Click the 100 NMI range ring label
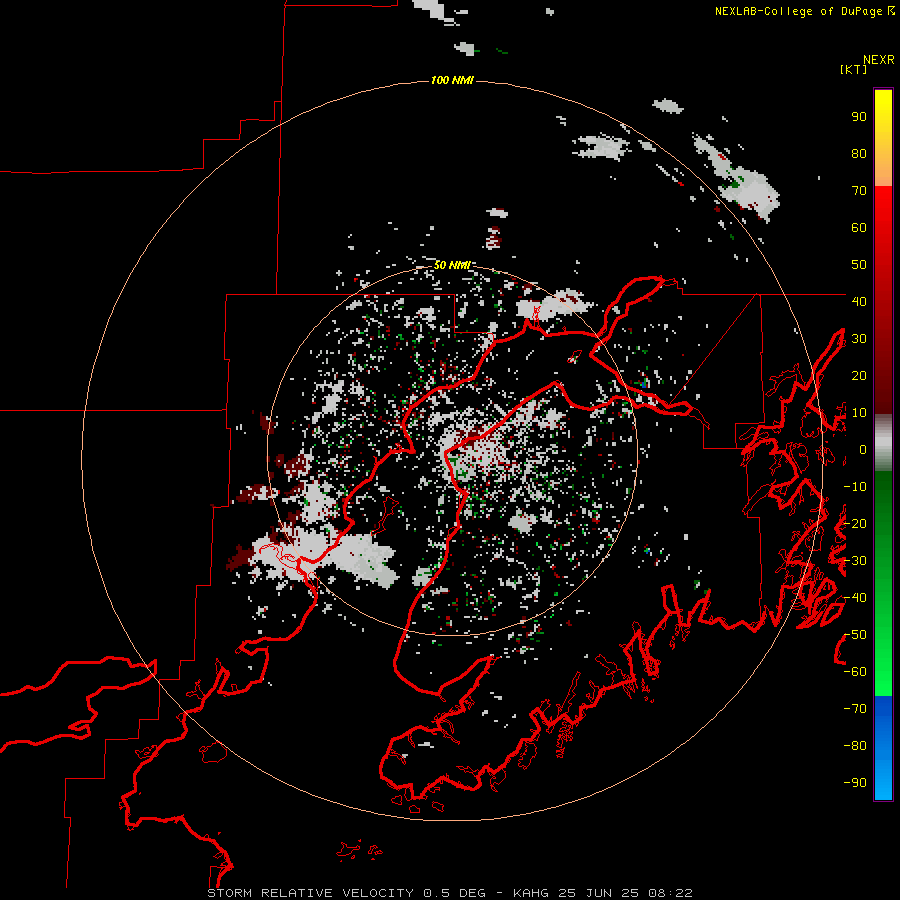The height and width of the screenshot is (900, 900). (452, 80)
